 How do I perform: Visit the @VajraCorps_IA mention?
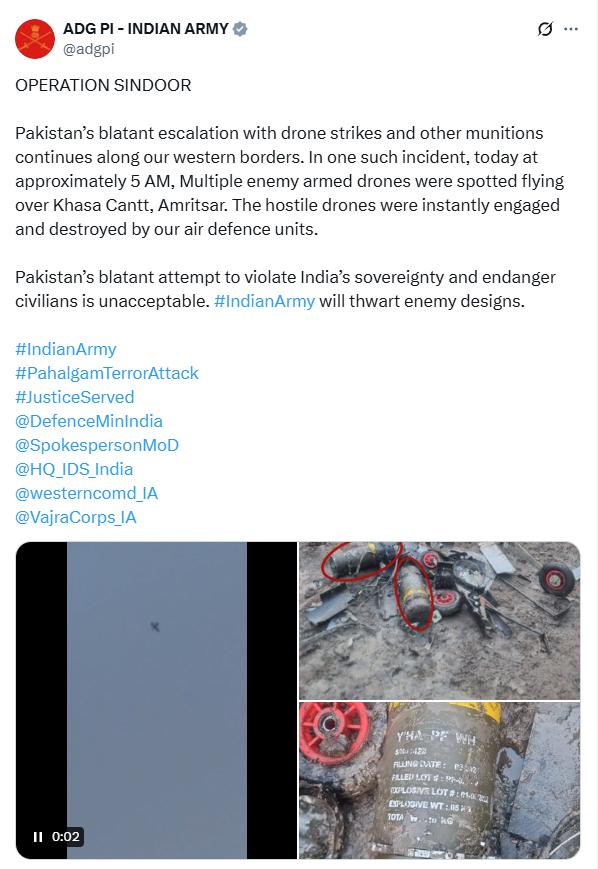(x=76, y=517)
